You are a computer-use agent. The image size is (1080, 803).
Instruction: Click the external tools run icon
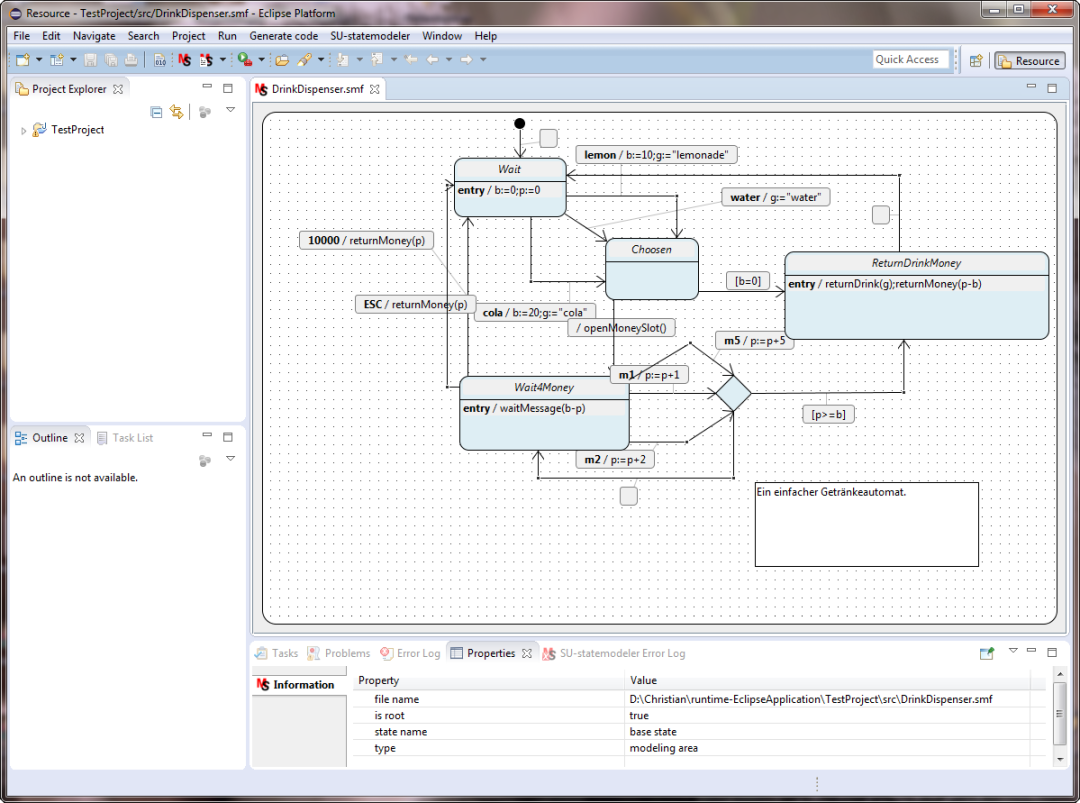coord(245,60)
